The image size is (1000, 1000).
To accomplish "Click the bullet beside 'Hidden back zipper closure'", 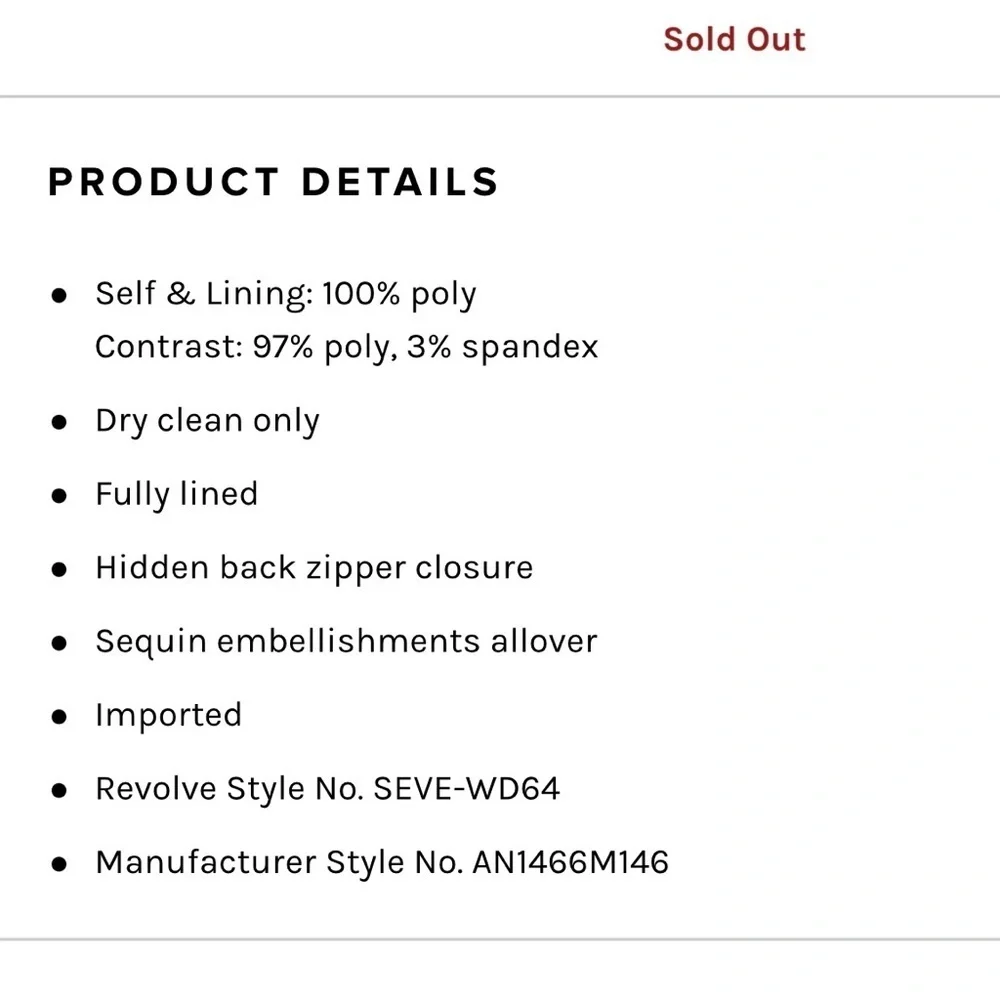I will (60, 570).
